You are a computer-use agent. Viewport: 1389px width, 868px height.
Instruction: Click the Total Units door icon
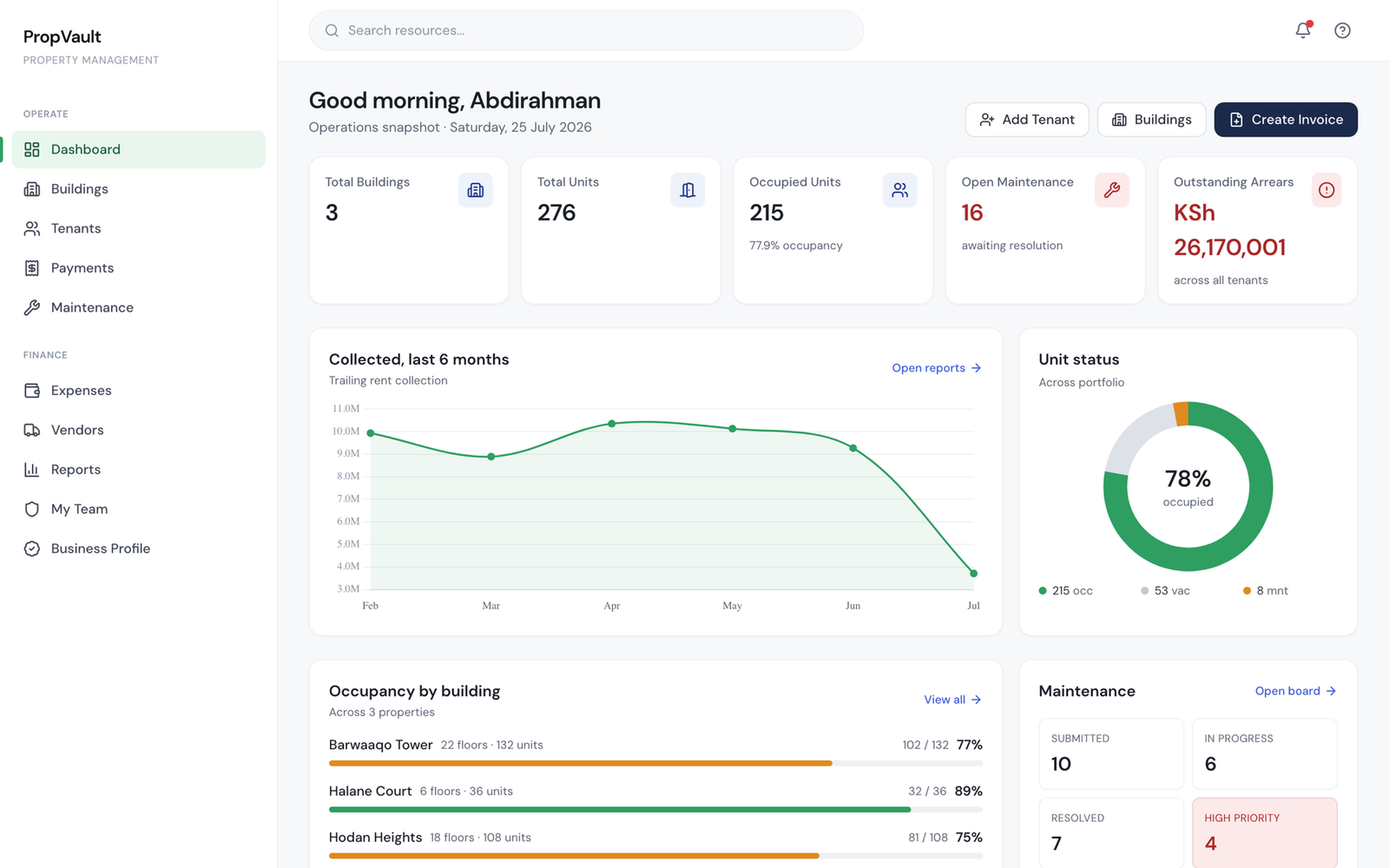pos(688,190)
